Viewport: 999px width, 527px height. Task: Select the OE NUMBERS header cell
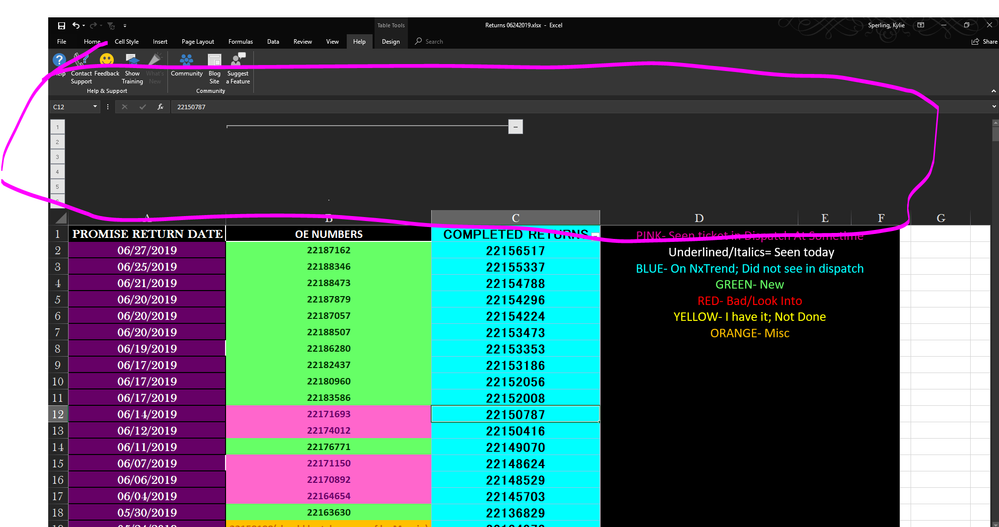click(x=329, y=234)
